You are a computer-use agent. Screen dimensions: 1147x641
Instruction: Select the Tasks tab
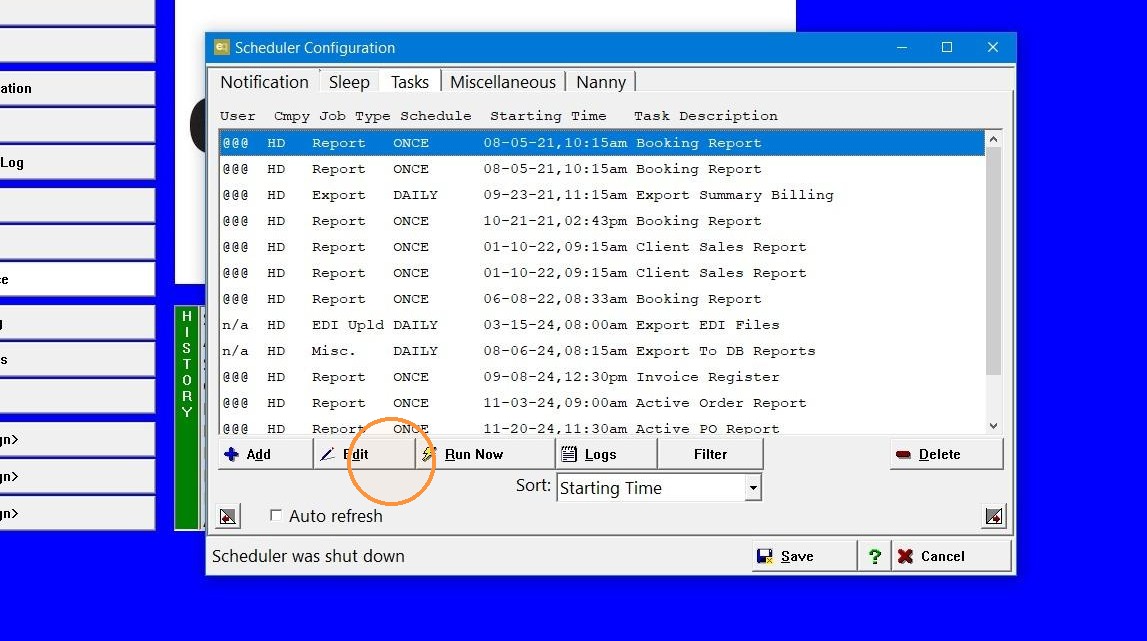coord(410,81)
